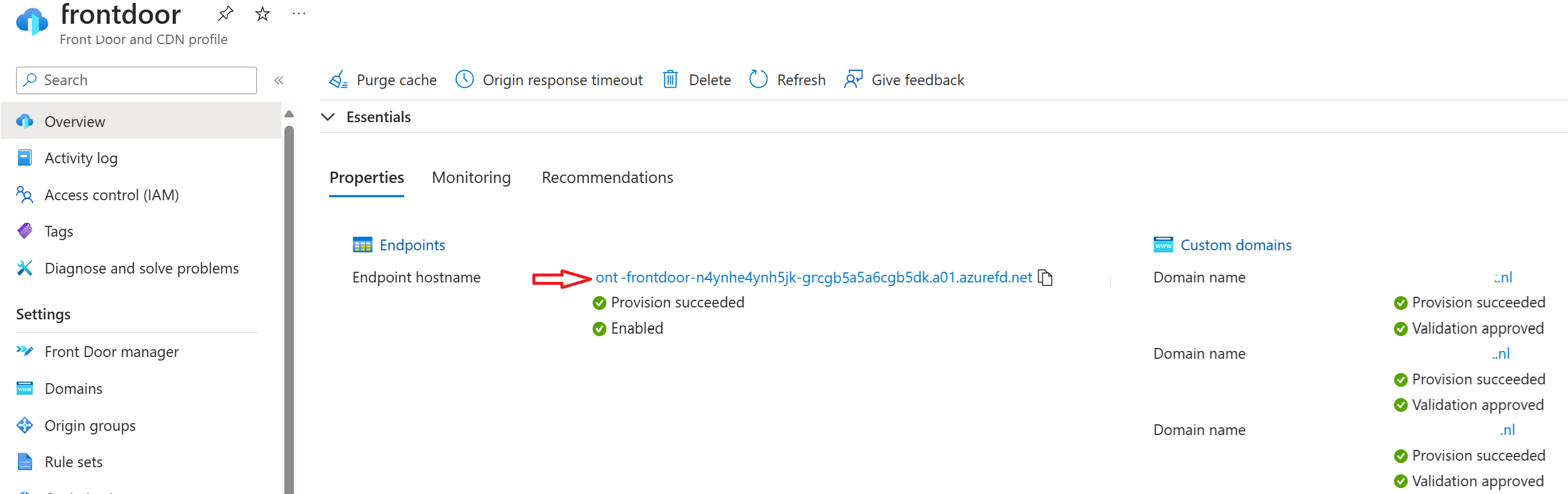
Task: Switch to the Recommendations tab
Action: (608, 178)
